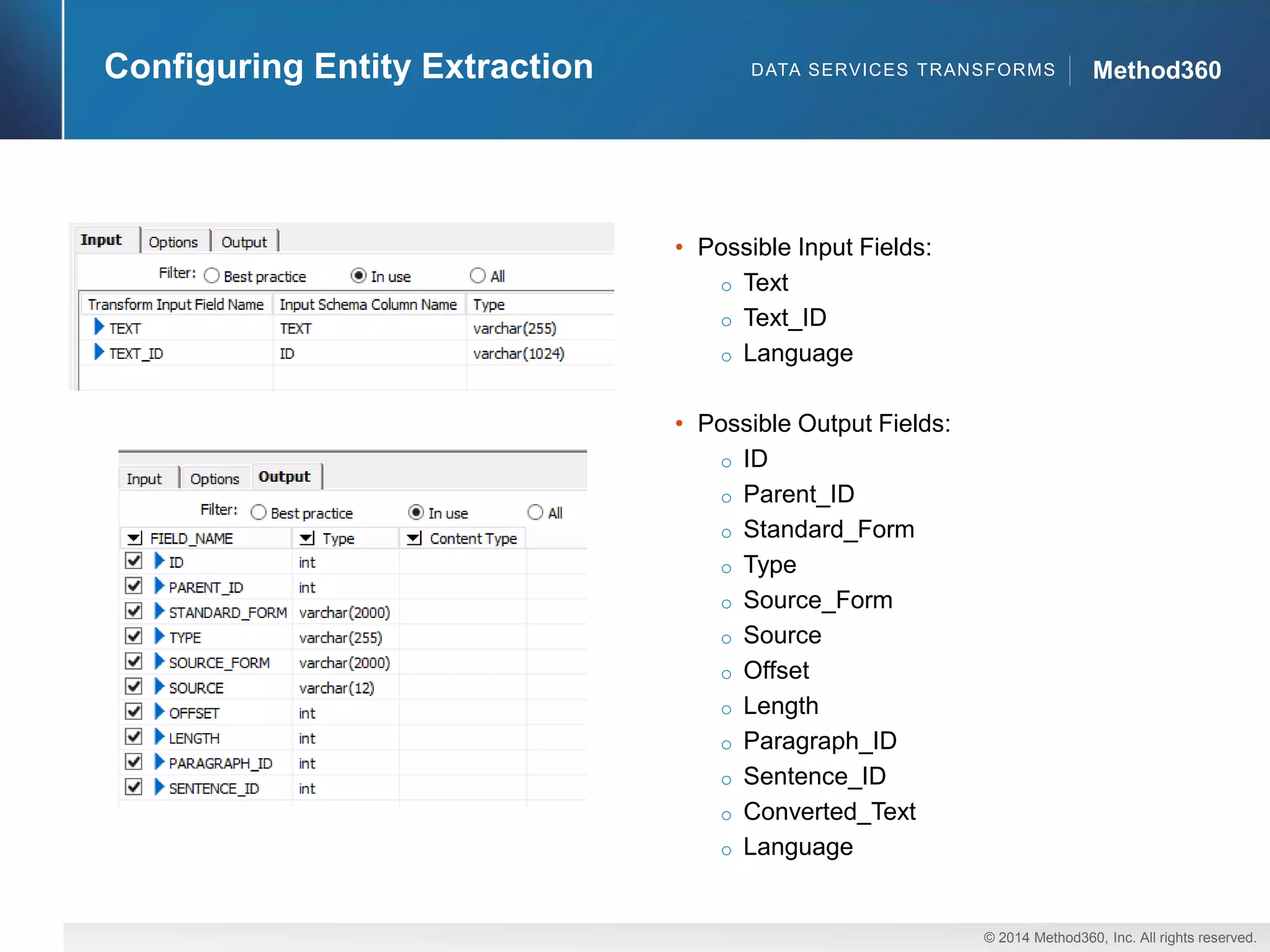This screenshot has width=1270, height=952.
Task: Click the blue arrow icon next to PARAGRAPH_ID
Action: tap(159, 762)
